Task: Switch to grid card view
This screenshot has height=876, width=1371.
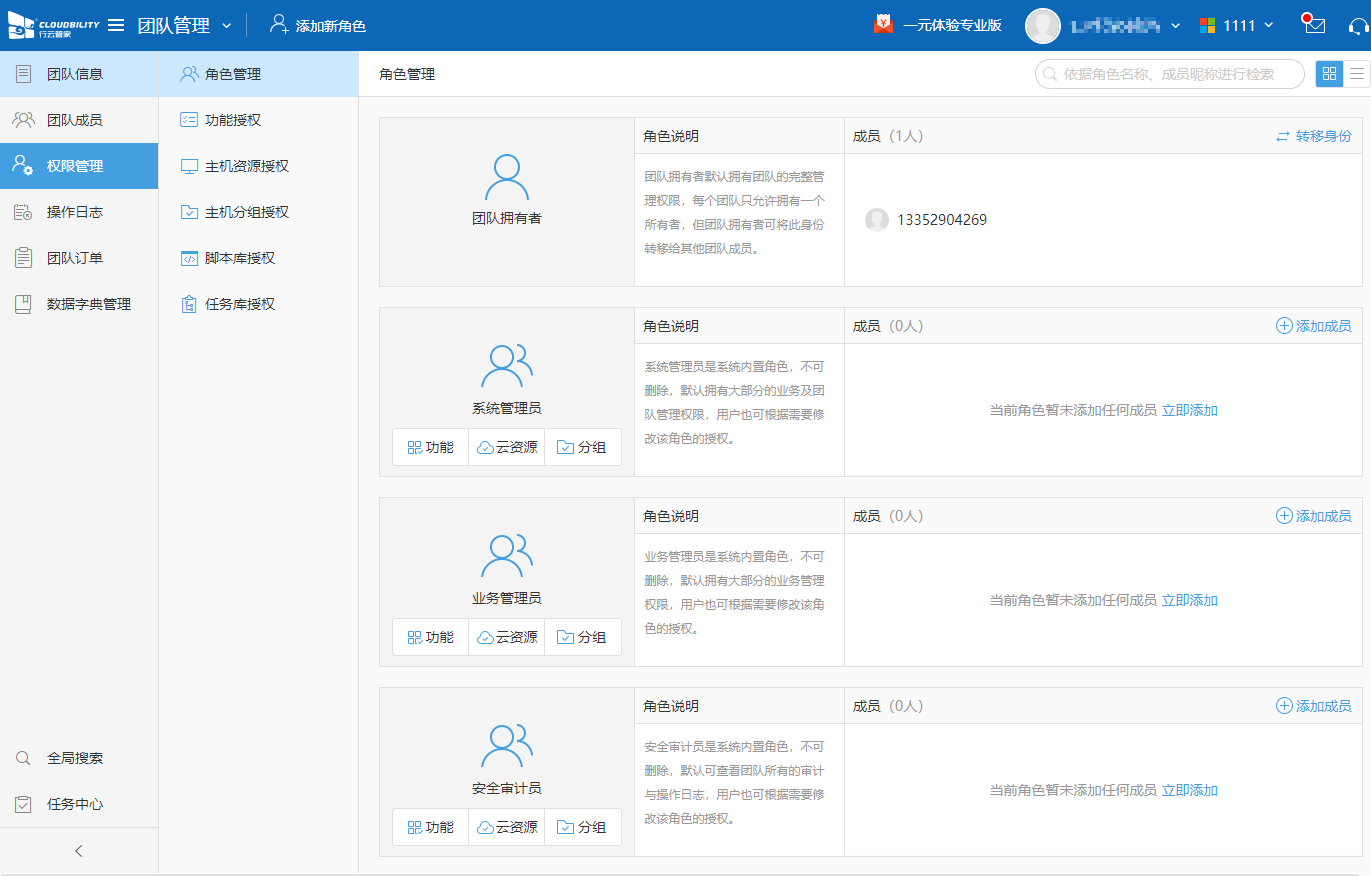Action: (x=1329, y=74)
